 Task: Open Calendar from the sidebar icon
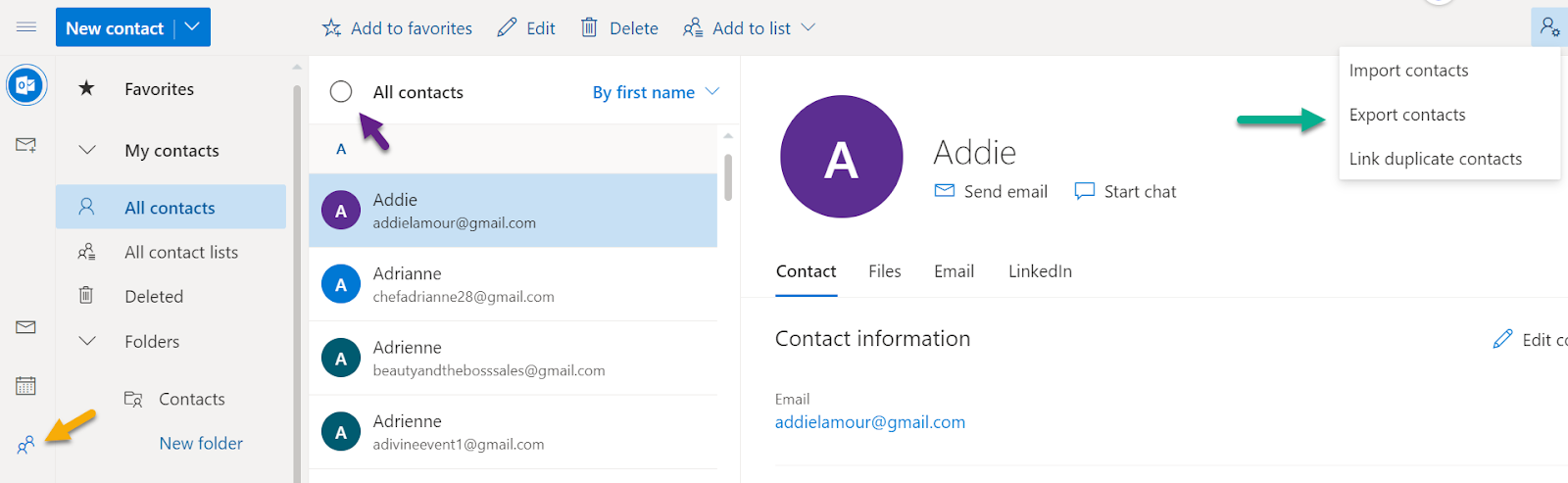pyautogui.click(x=26, y=386)
